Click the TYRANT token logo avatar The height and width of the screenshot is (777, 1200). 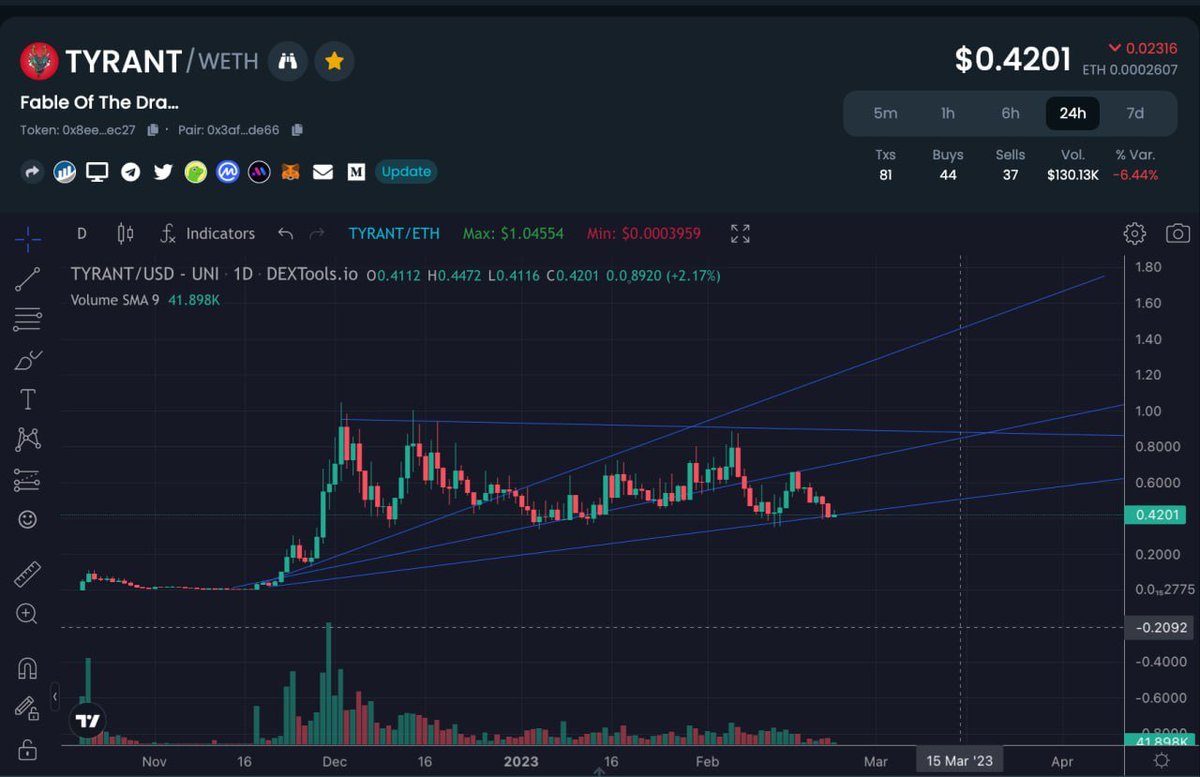click(39, 61)
